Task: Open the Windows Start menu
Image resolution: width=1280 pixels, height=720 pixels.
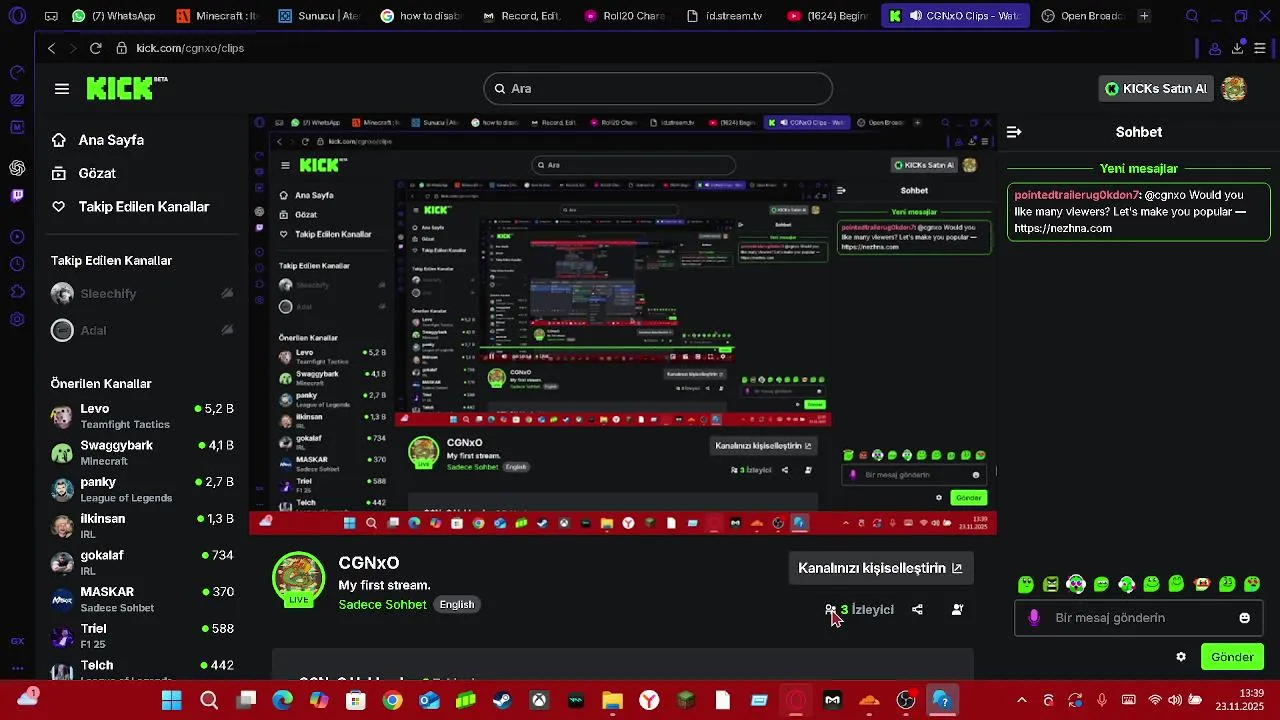Action: (172, 700)
